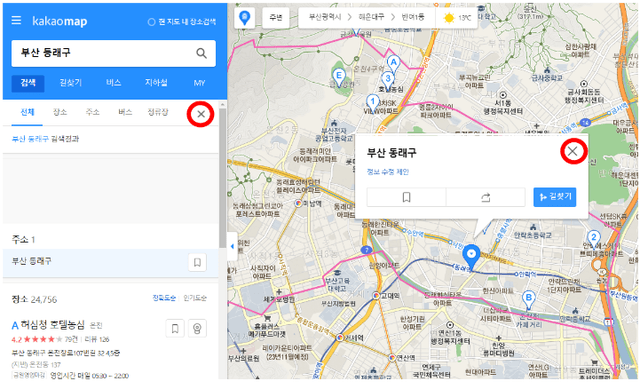640x383 pixels.
Task: Click the 부산 동래구 search result link
Action: [31, 139]
